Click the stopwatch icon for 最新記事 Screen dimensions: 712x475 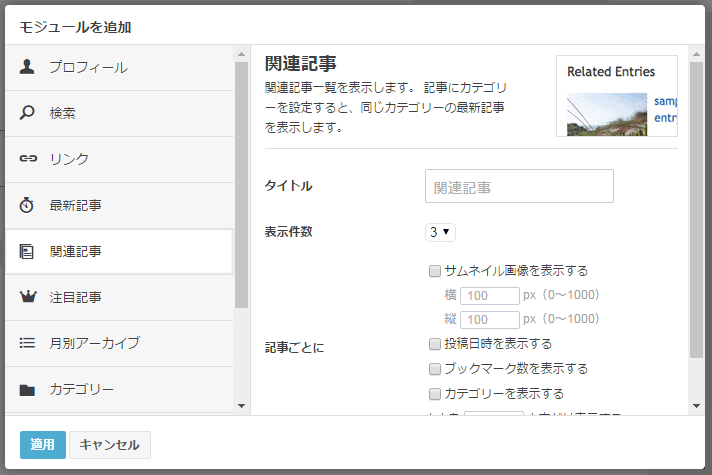point(26,205)
